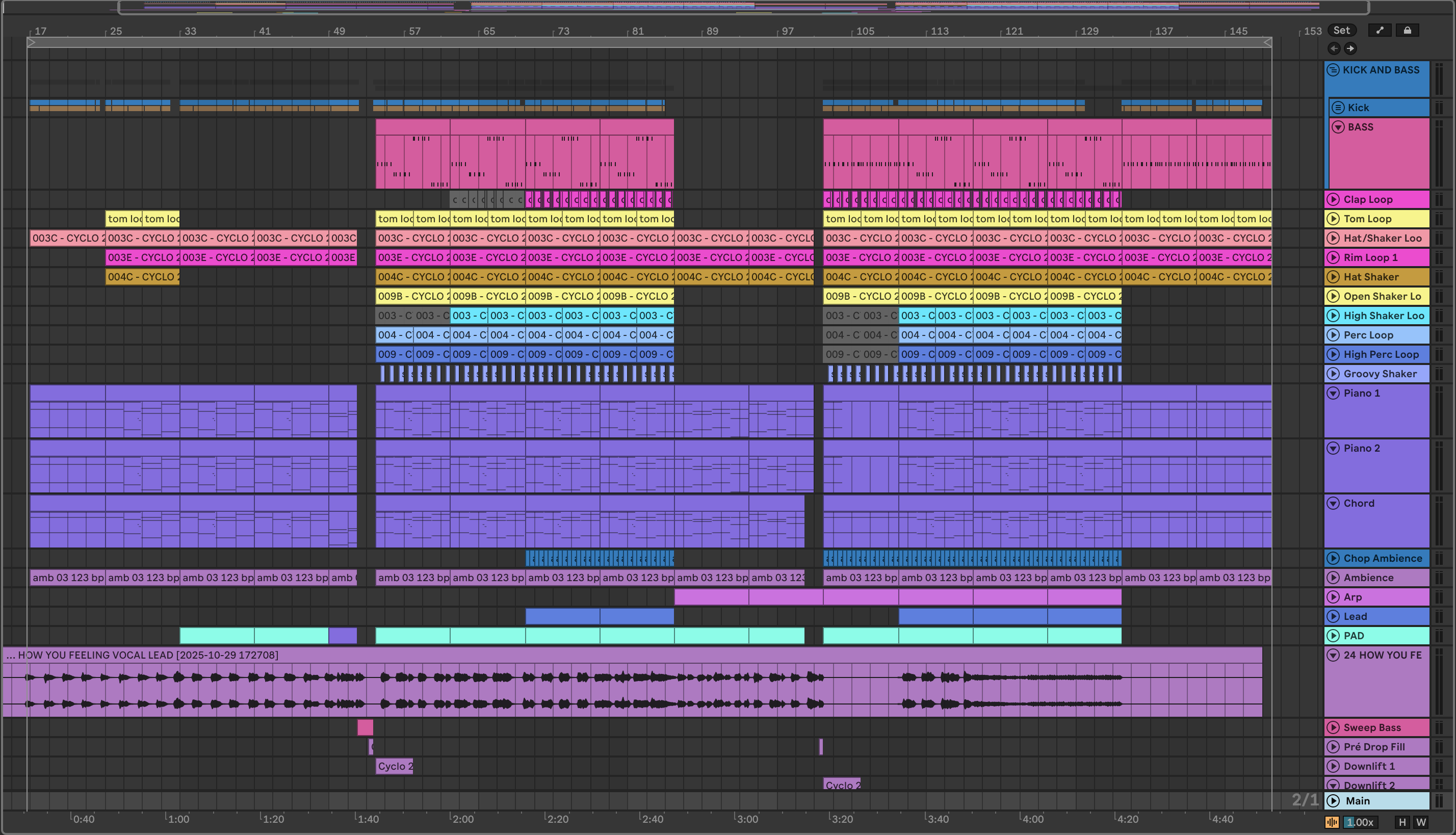Unfold the Clap Loop track

pos(1333,200)
